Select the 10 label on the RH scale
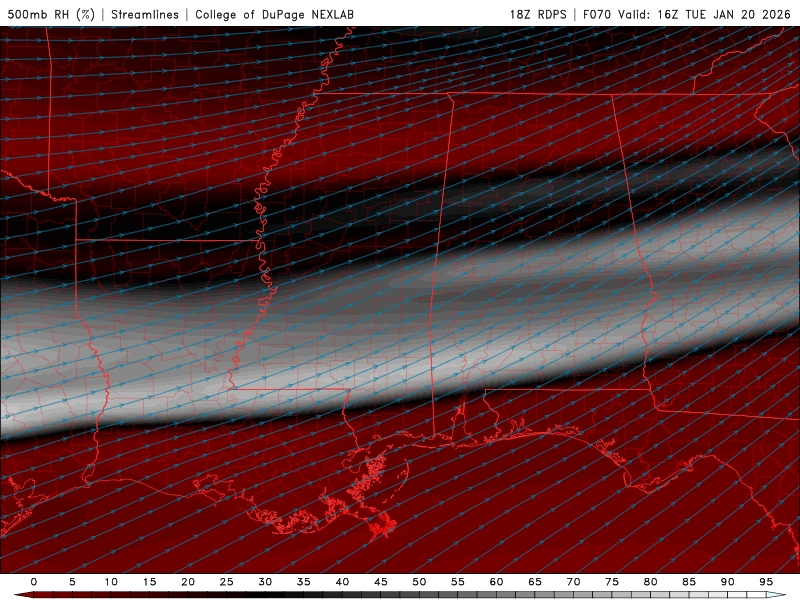 111,582
